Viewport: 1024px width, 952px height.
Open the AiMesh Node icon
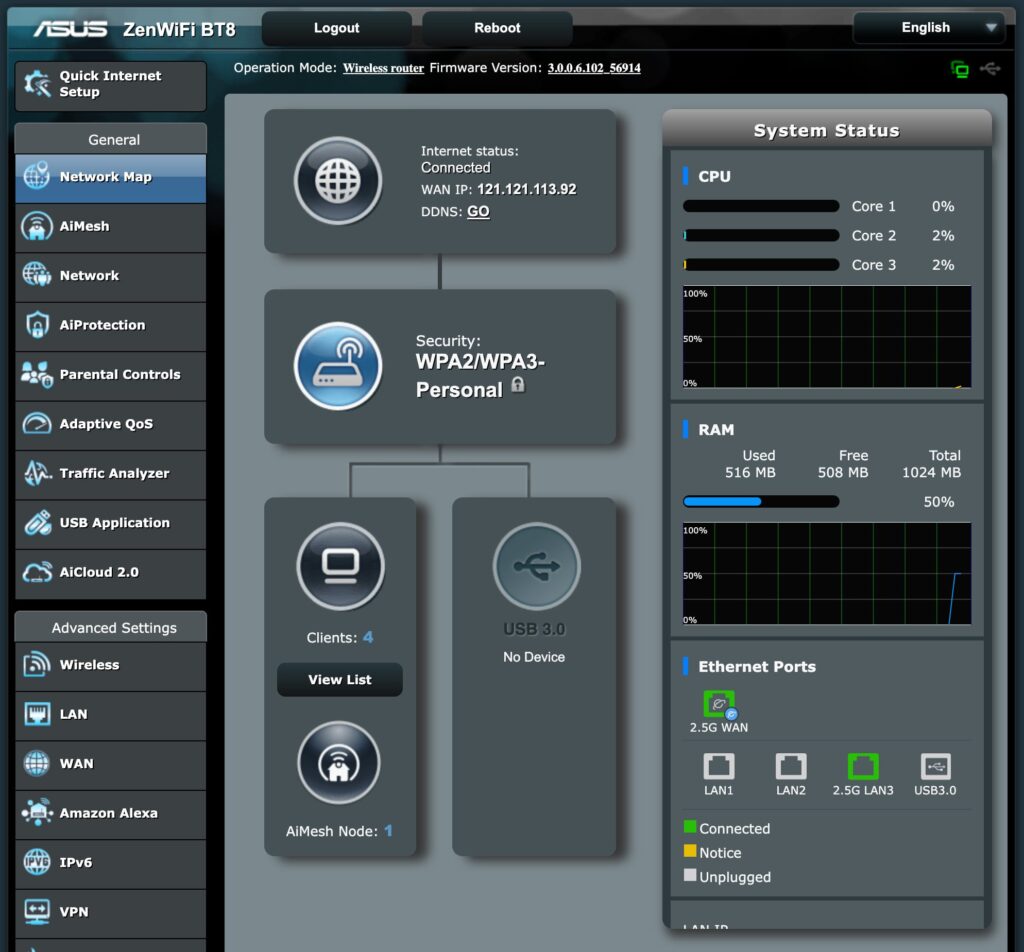pos(338,763)
